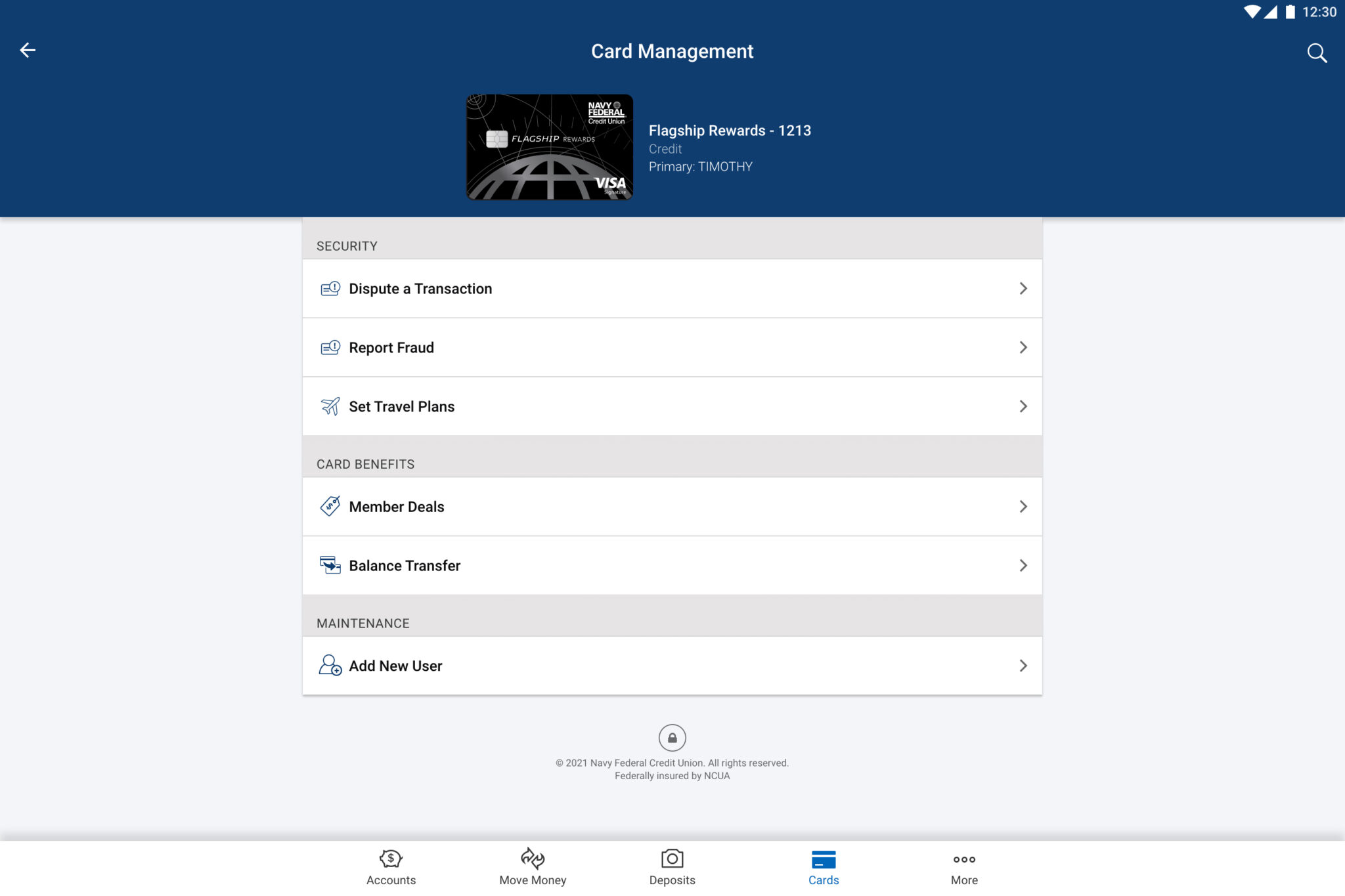Viewport: 1345px width, 896px height.
Task: Open search in Card Management
Action: pyautogui.click(x=1317, y=53)
